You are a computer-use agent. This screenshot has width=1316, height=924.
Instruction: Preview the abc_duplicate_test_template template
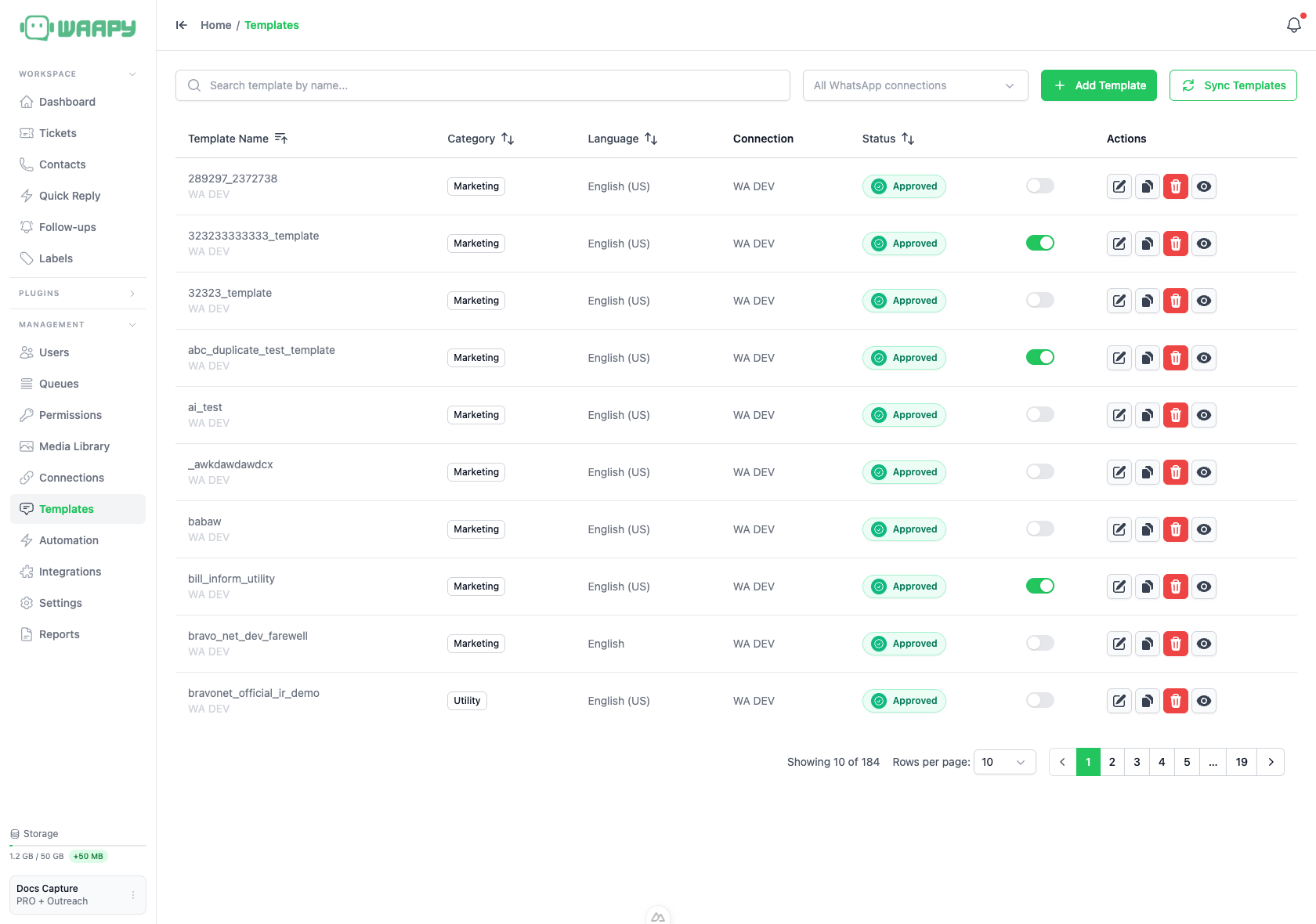[x=1204, y=358]
